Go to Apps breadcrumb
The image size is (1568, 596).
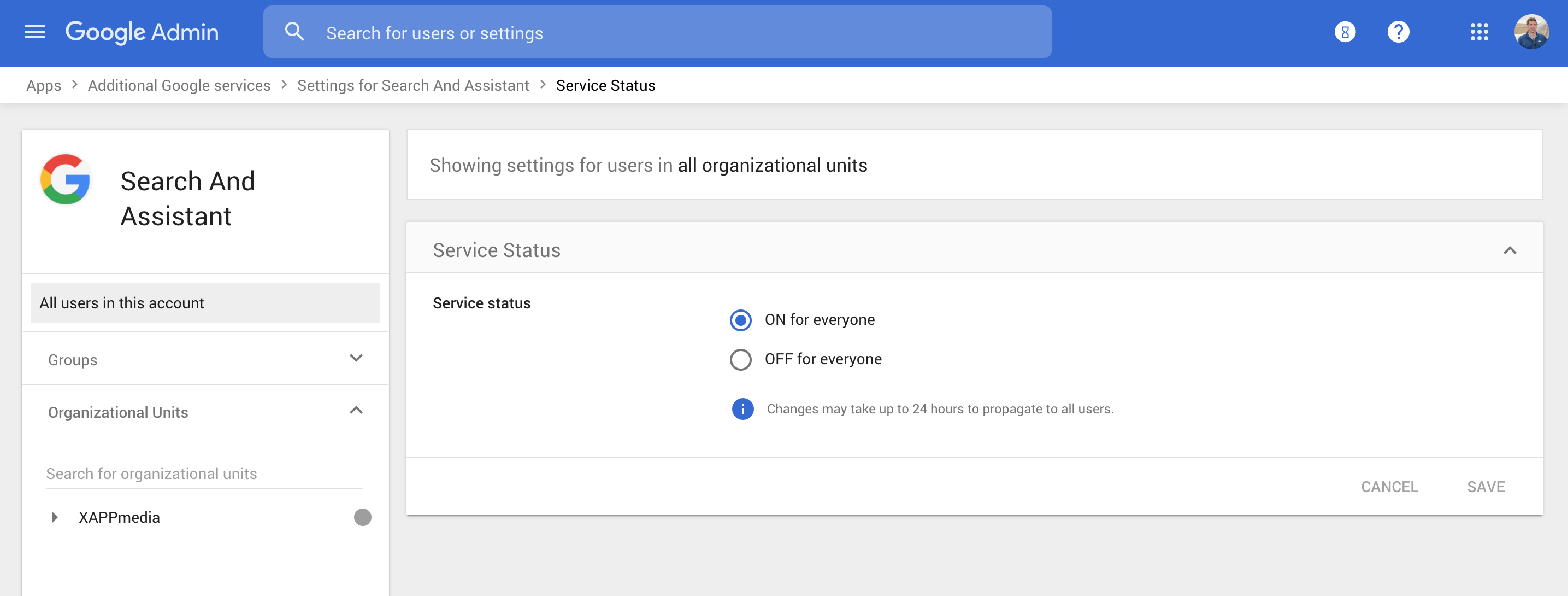[44, 85]
